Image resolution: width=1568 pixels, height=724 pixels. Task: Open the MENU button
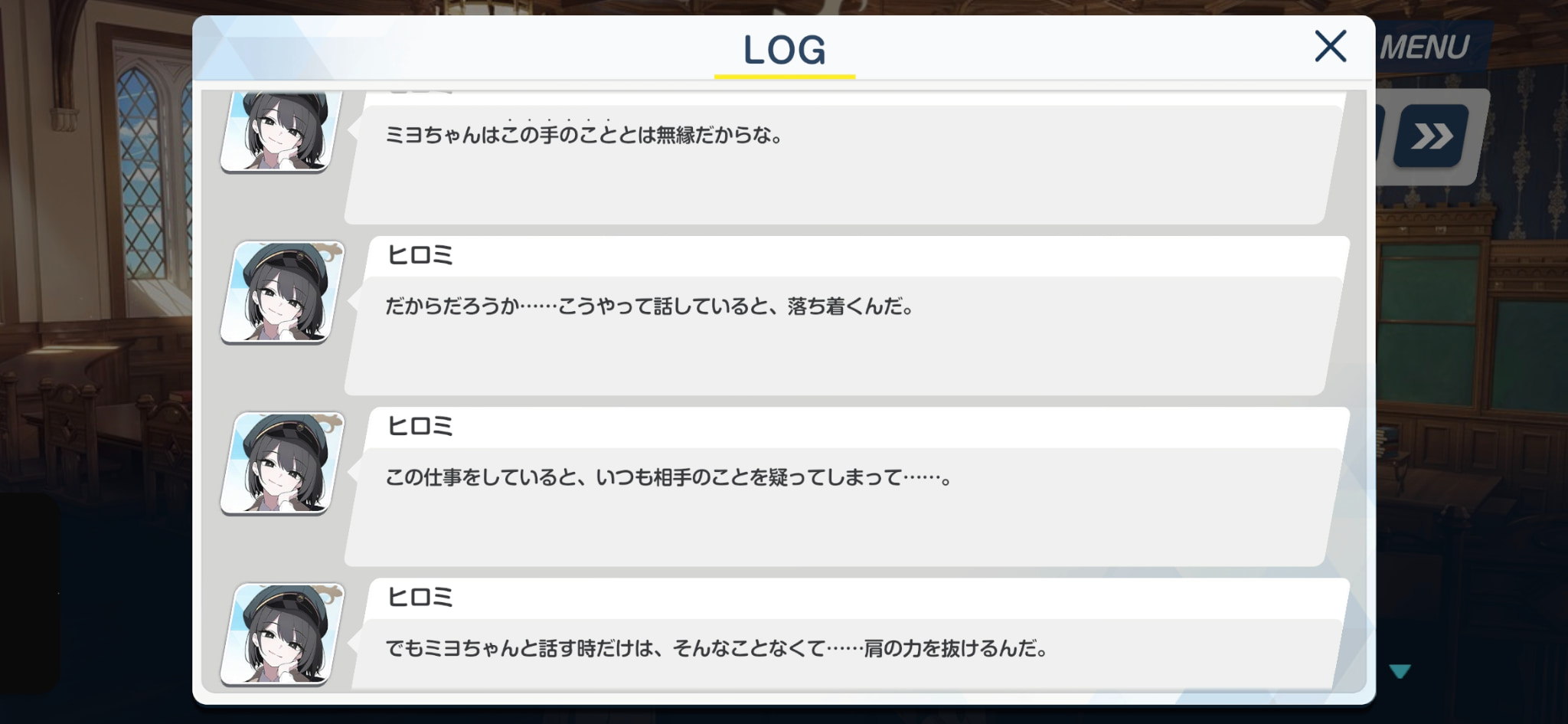1424,48
